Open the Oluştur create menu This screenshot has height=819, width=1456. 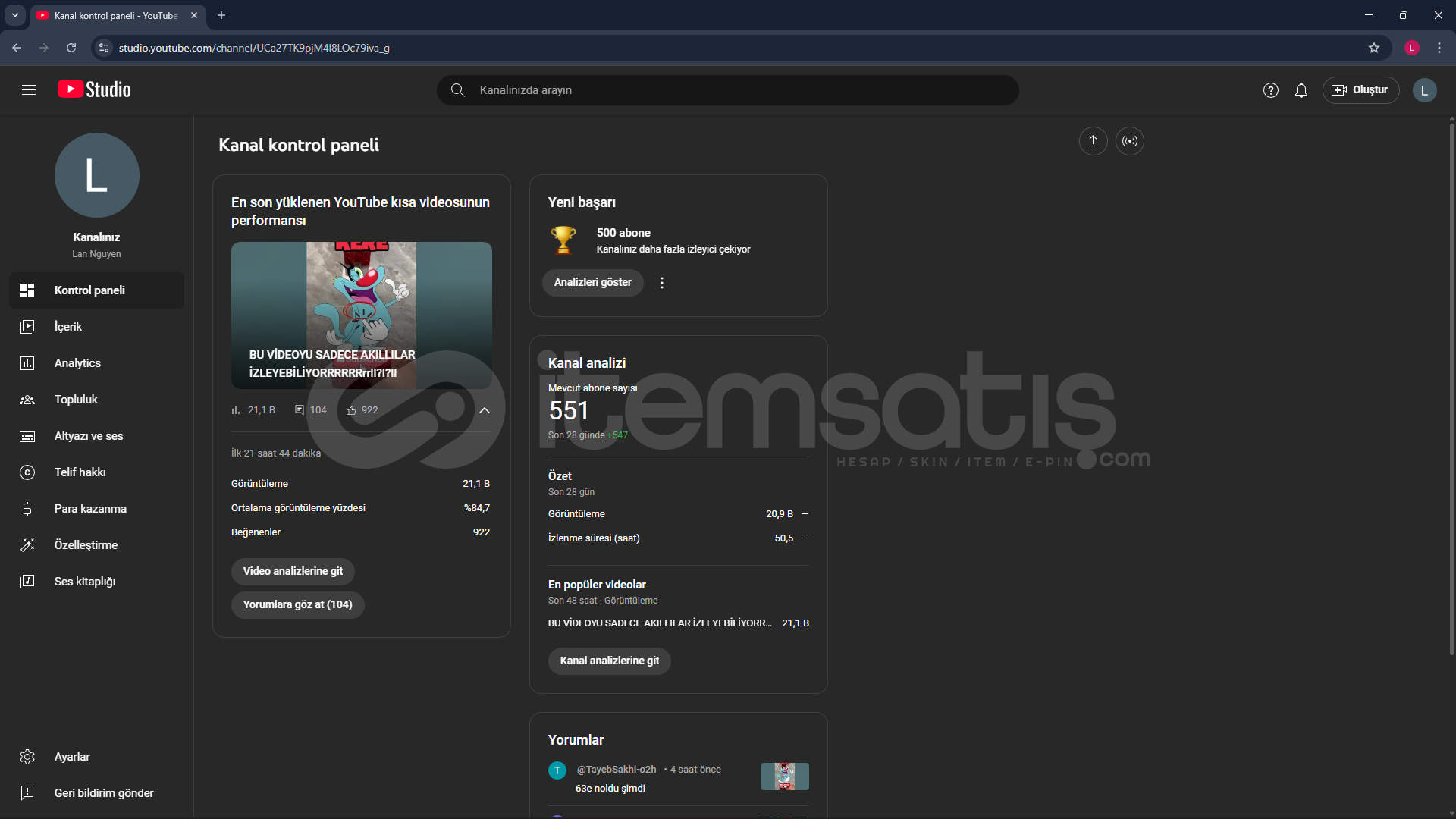pyautogui.click(x=1360, y=90)
